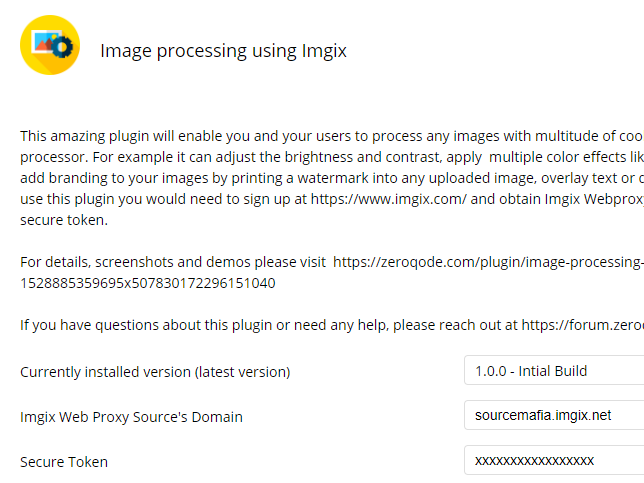Open the https://www.imgix.com/ link in description
This screenshot has width=644, height=483.
pos(389,199)
